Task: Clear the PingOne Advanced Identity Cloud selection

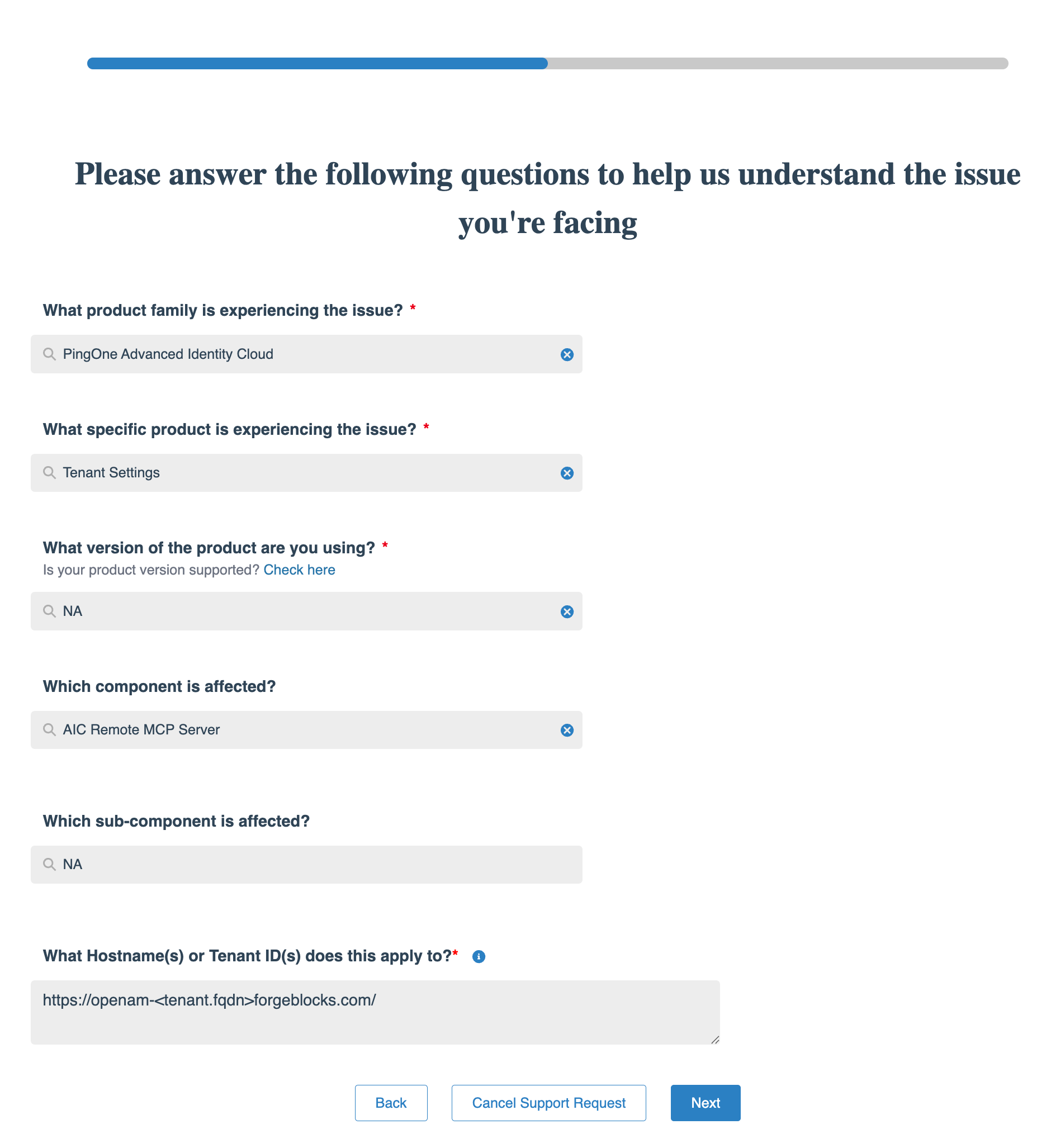Action: tap(567, 355)
